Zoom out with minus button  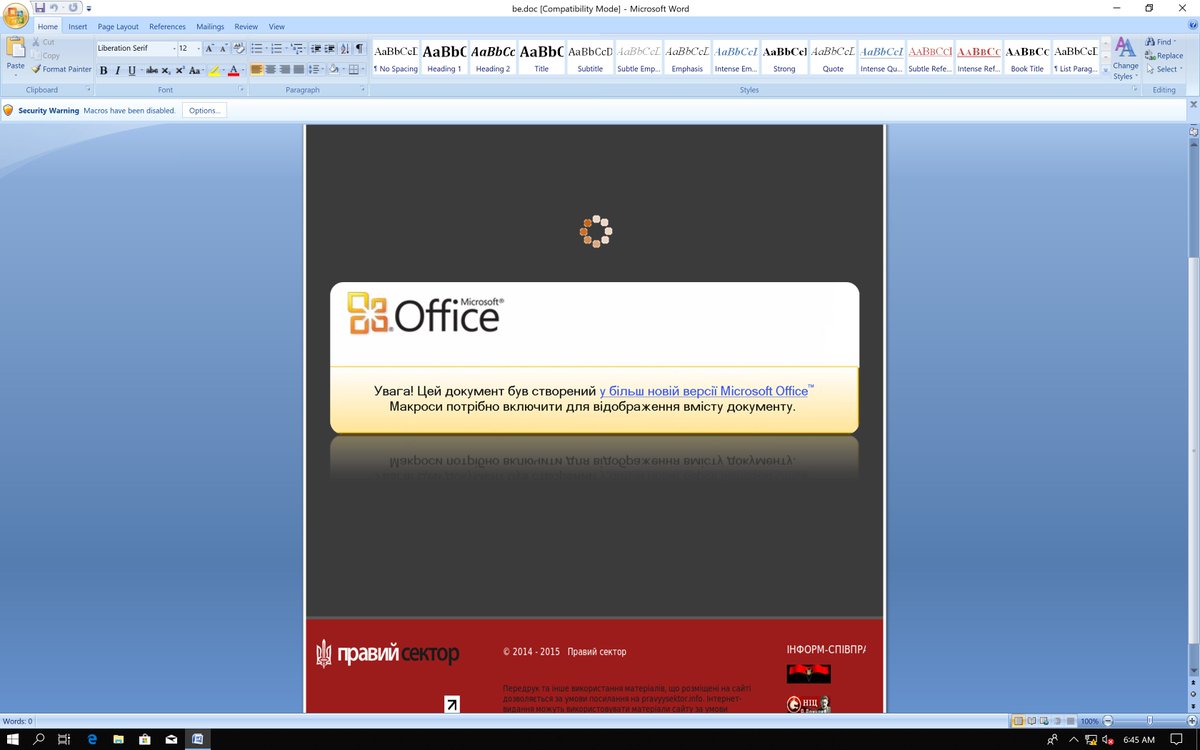(1108, 720)
